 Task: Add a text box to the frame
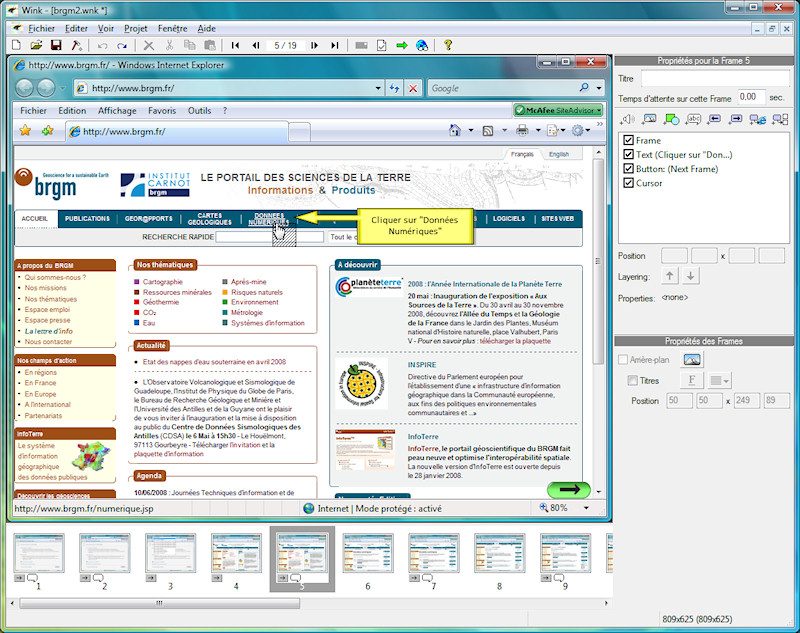693,119
